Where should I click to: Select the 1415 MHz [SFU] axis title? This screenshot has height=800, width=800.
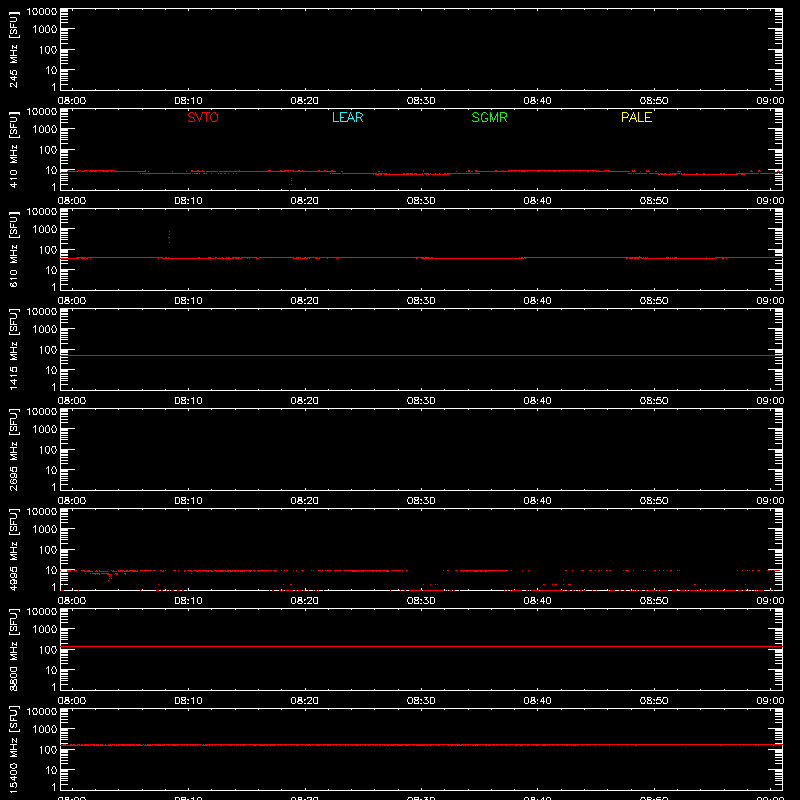pos(13,349)
